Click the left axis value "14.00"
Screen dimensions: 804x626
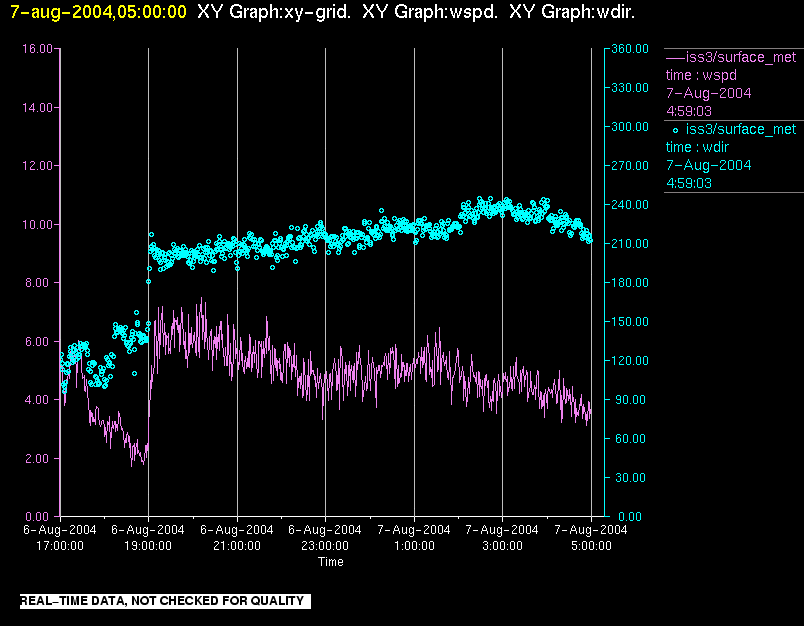tap(37, 108)
